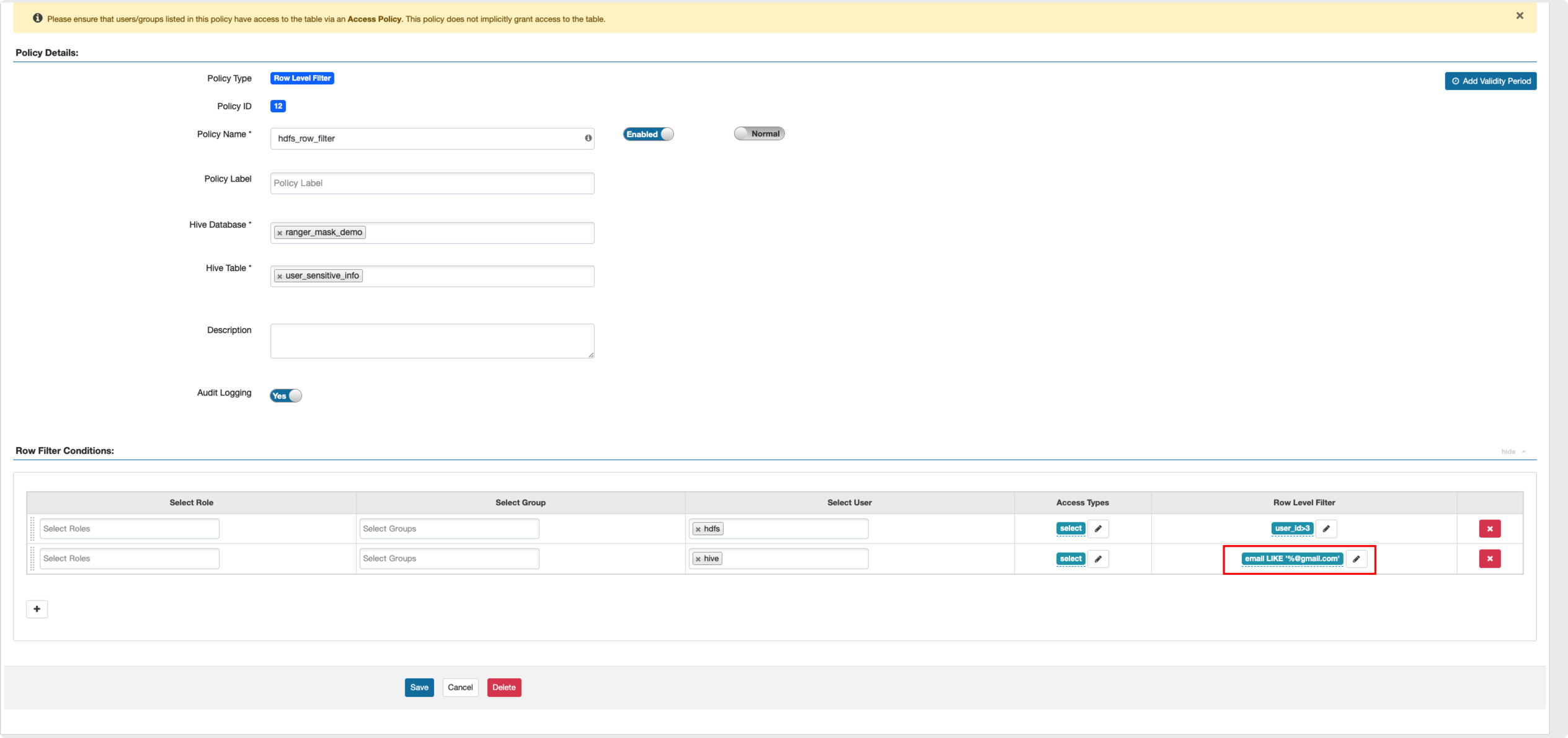Delete the hdfs filter condition row
Viewport: 1568px width, 738px height.
(1489, 528)
